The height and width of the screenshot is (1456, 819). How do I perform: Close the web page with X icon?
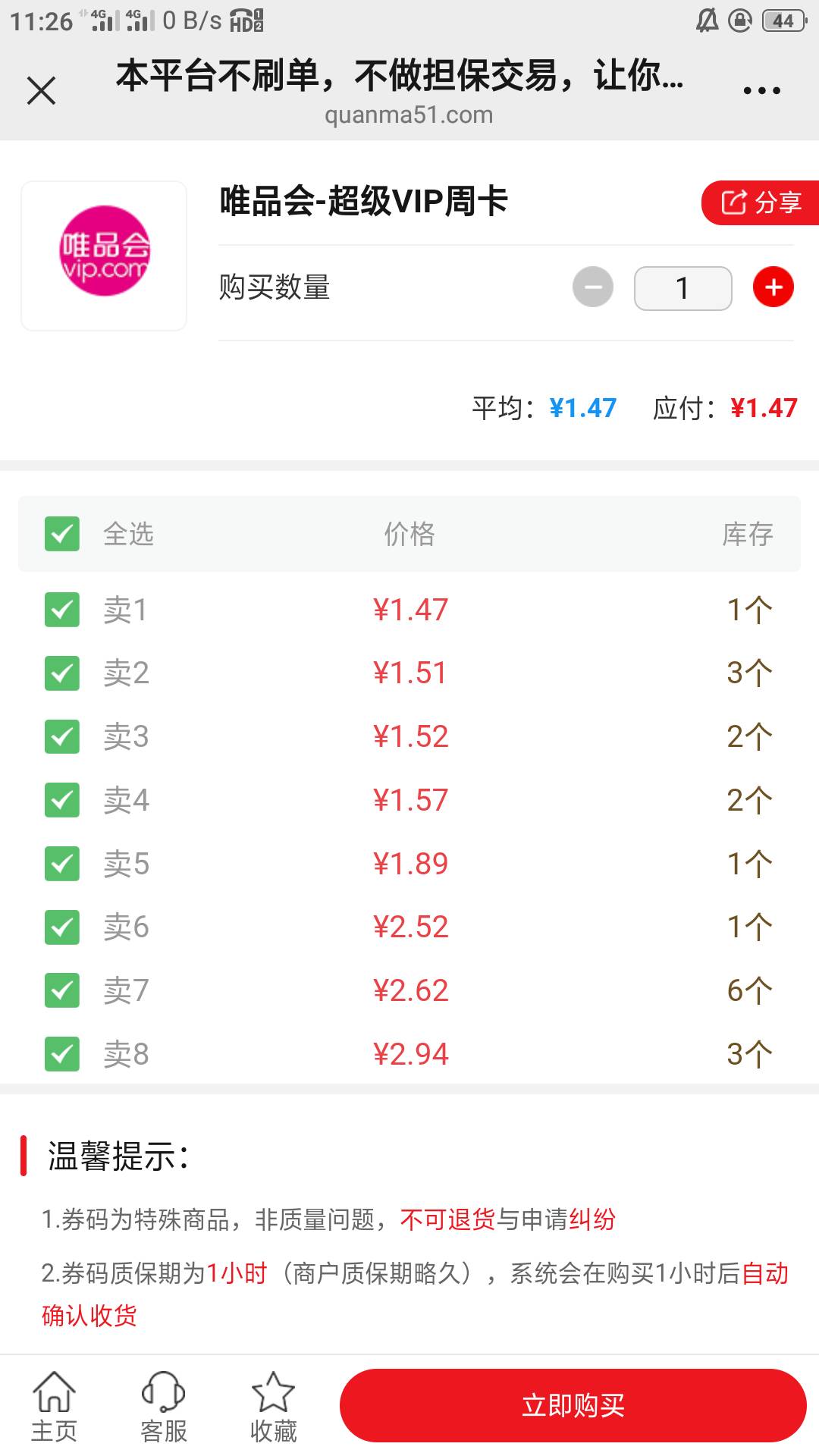(42, 91)
